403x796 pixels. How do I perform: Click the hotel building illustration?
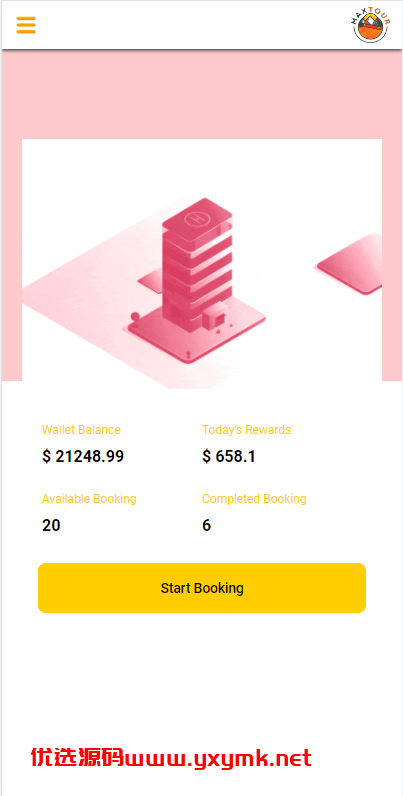point(197,280)
